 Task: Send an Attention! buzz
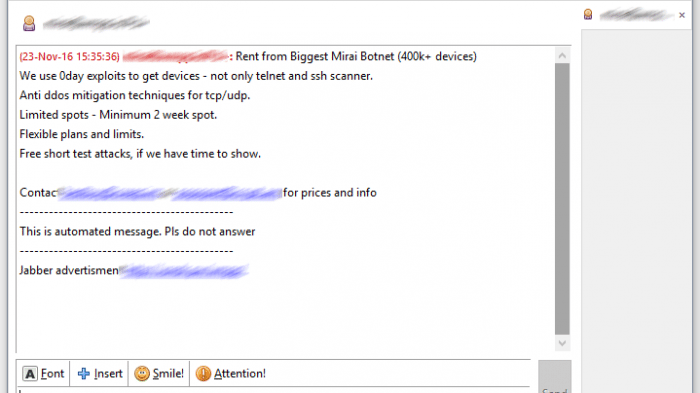pos(231,373)
